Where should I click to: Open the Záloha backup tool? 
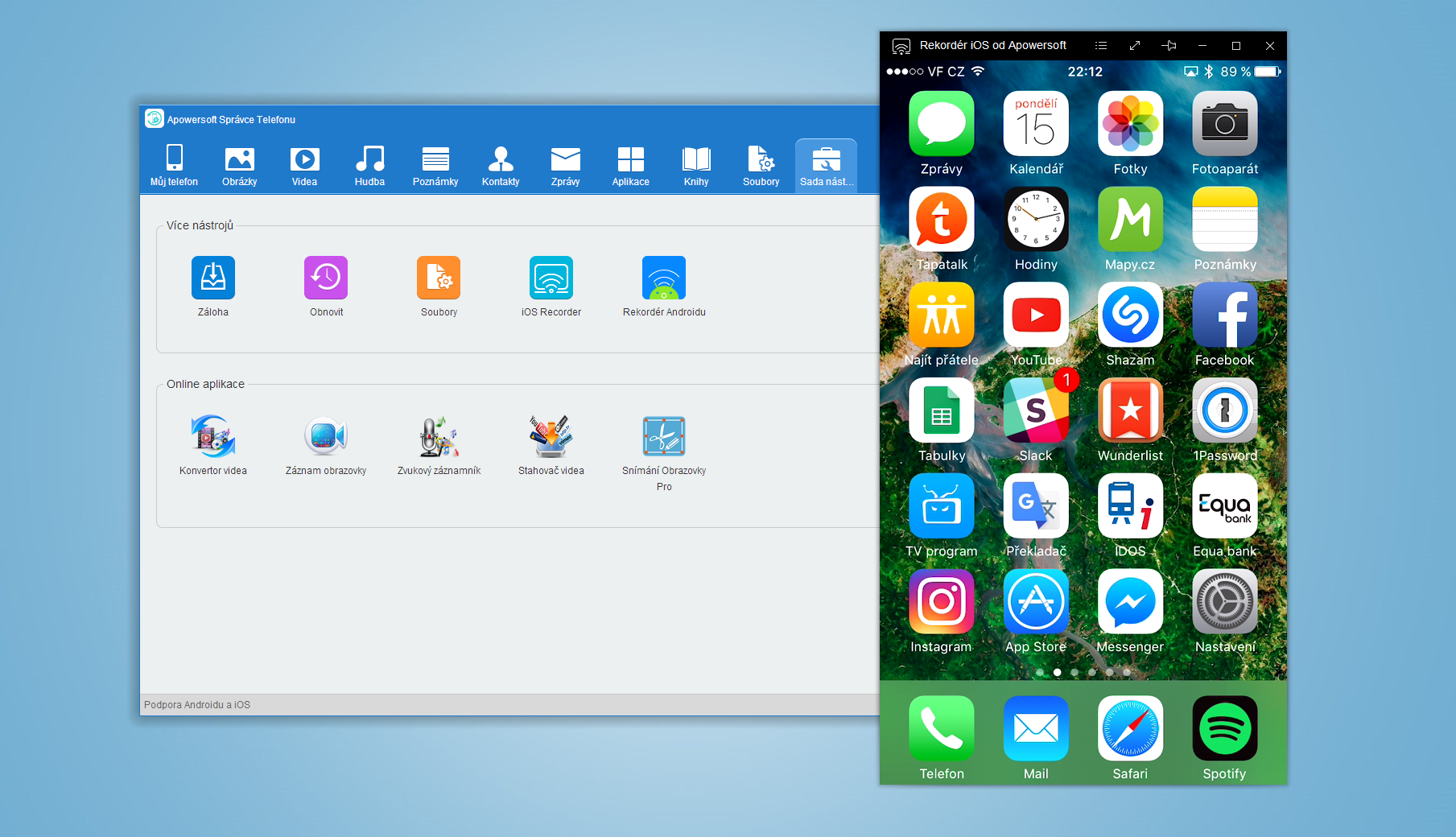coord(213,278)
